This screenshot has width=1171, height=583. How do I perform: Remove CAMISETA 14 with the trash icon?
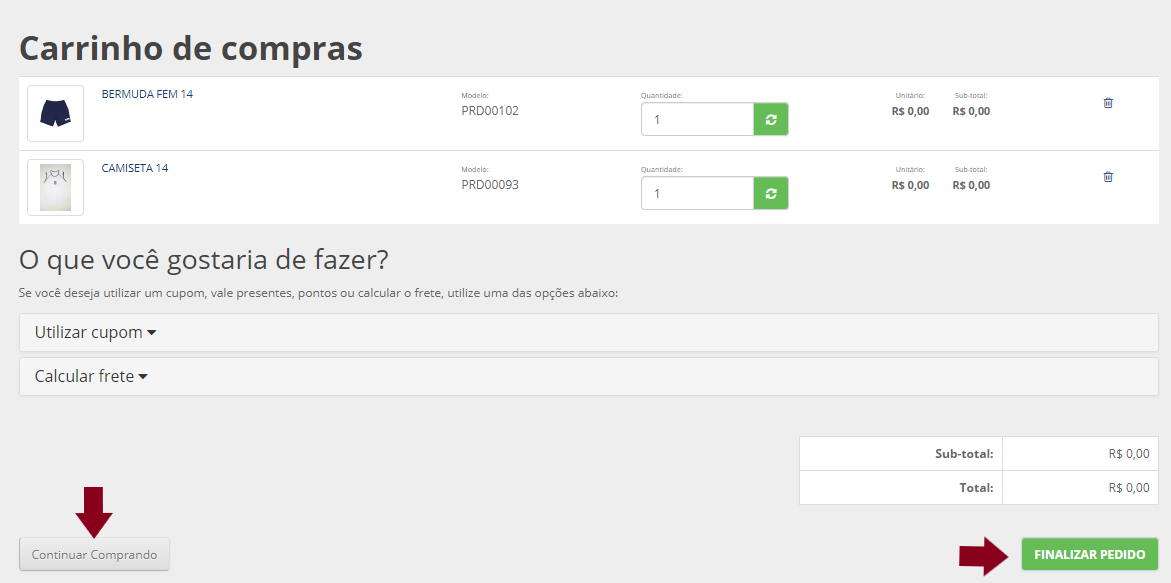click(1108, 177)
